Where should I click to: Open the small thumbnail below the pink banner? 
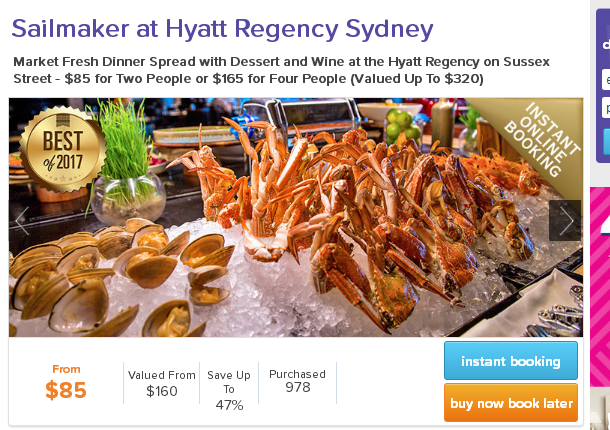point(600,408)
